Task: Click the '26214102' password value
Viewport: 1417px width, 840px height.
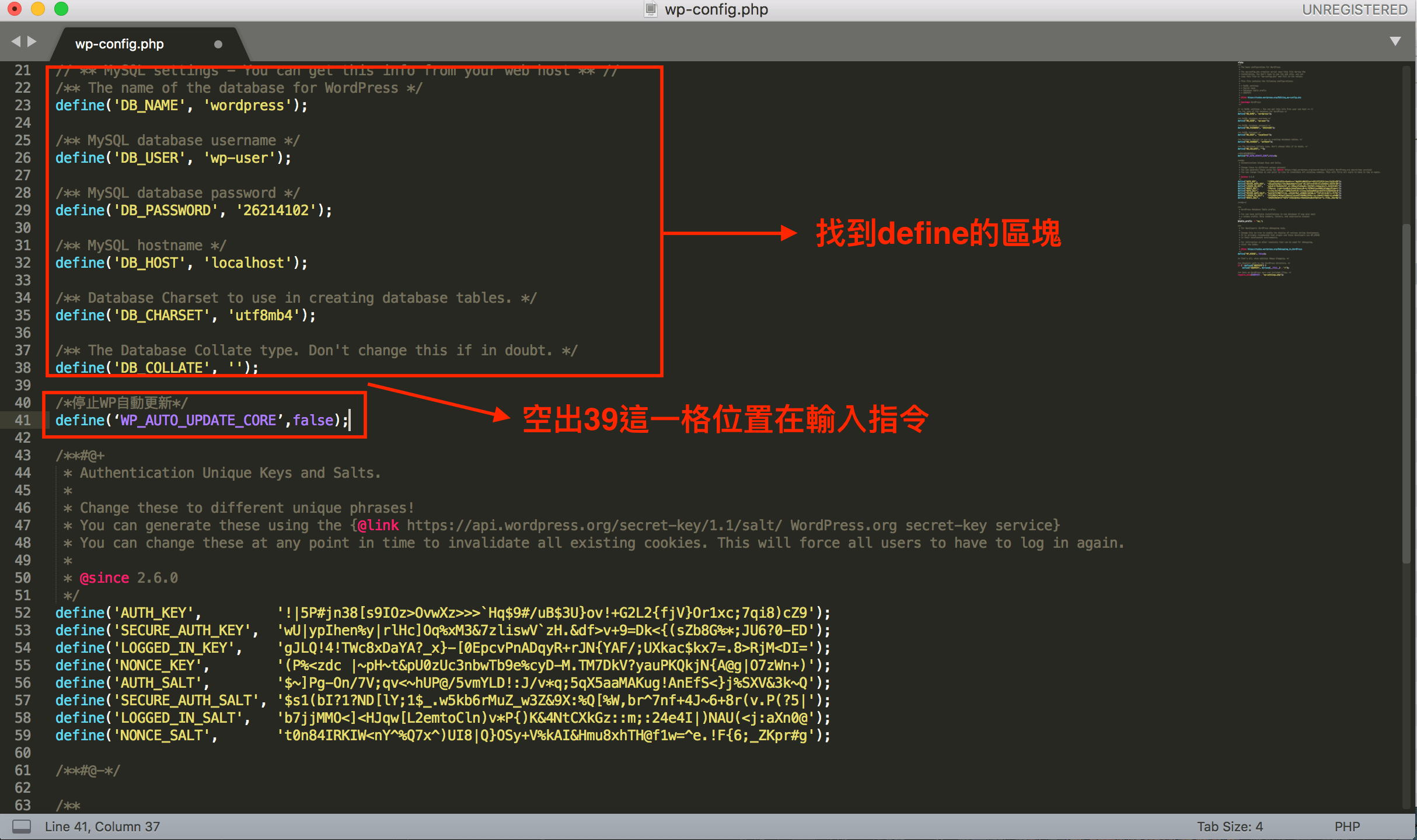Action: [x=276, y=210]
